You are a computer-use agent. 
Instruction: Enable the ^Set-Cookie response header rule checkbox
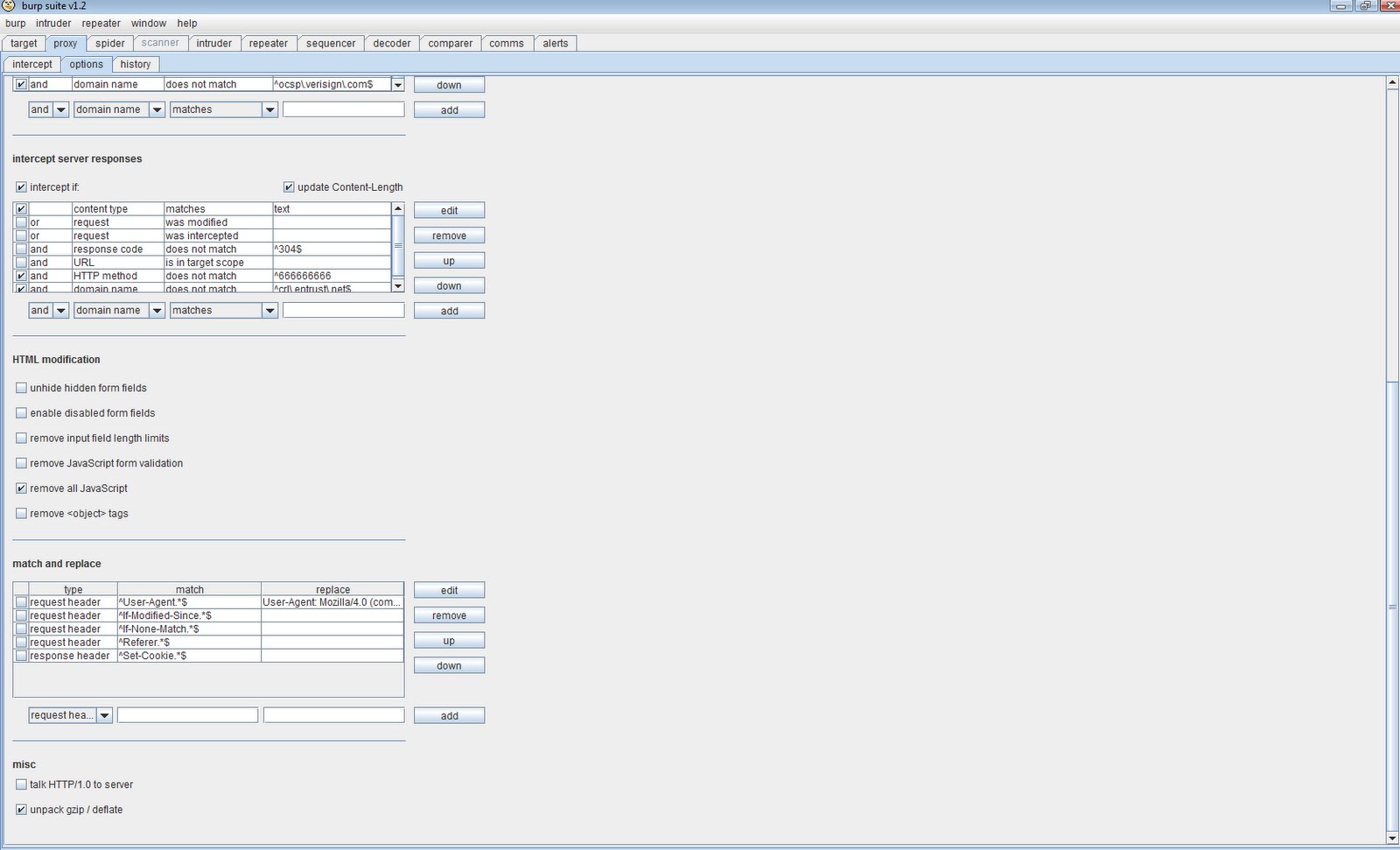[21, 656]
